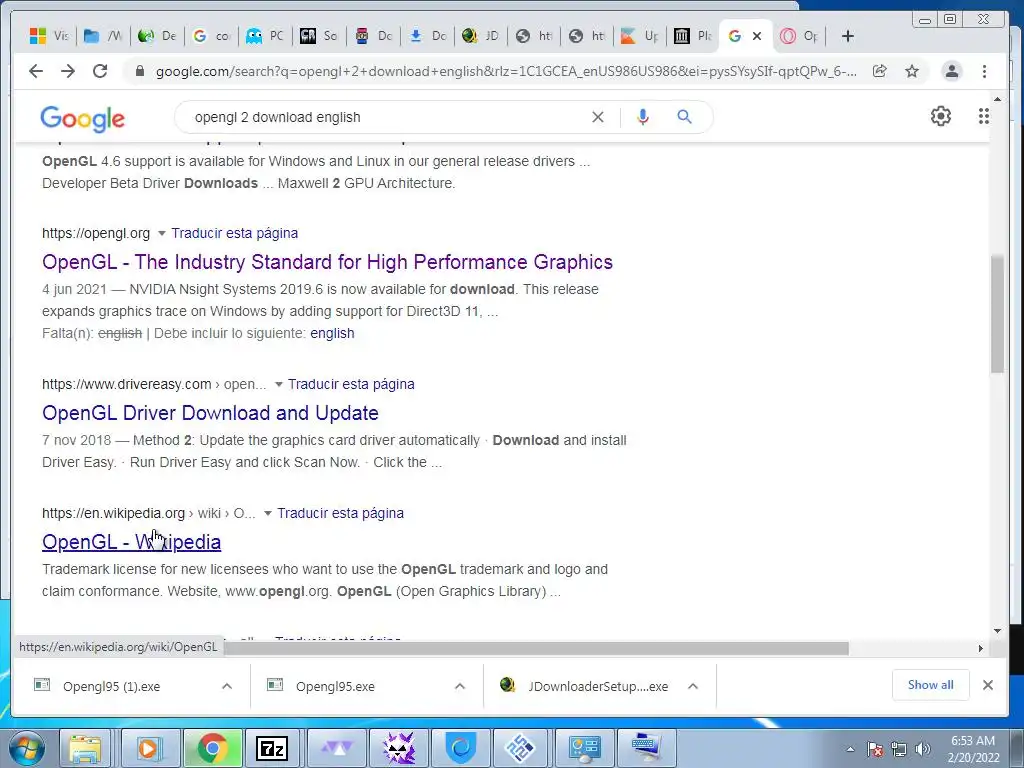This screenshot has width=1024, height=768.
Task: Reload the current page
Action: (x=100, y=71)
